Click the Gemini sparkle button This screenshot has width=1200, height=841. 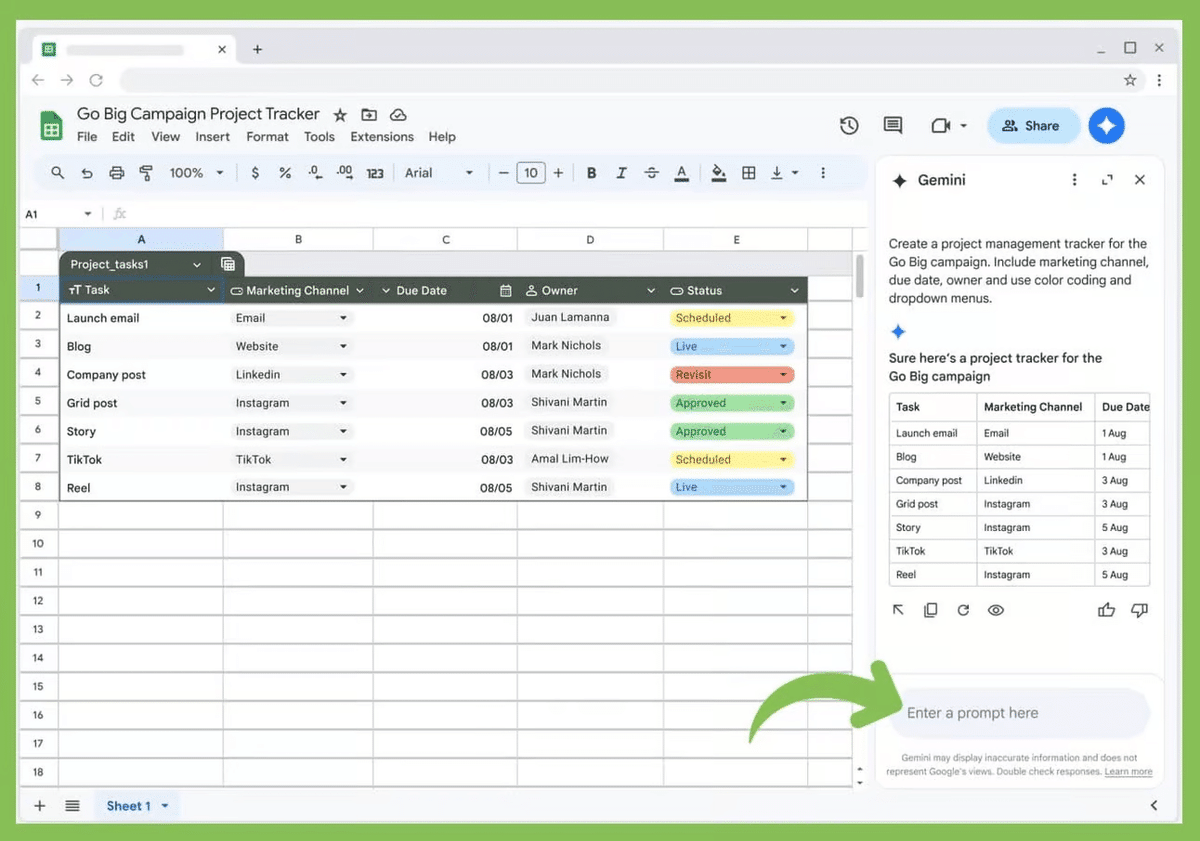click(1107, 125)
